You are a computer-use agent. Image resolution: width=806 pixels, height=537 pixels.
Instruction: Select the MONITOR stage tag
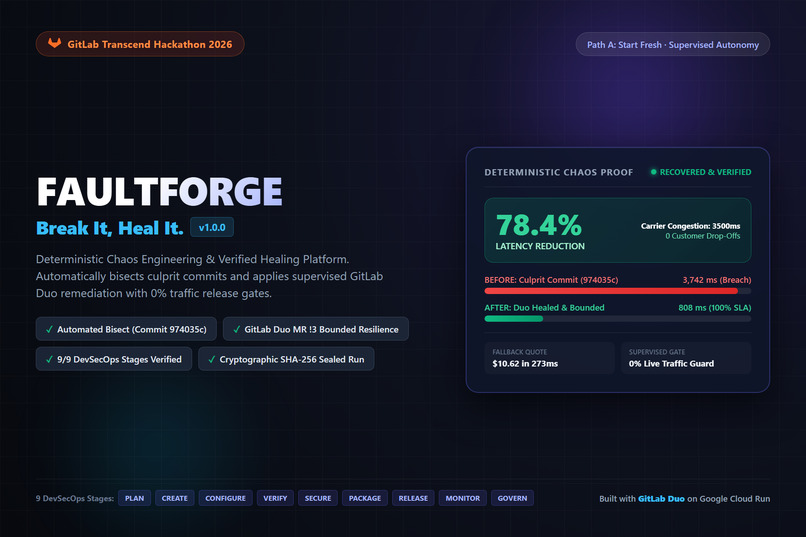[463, 498]
